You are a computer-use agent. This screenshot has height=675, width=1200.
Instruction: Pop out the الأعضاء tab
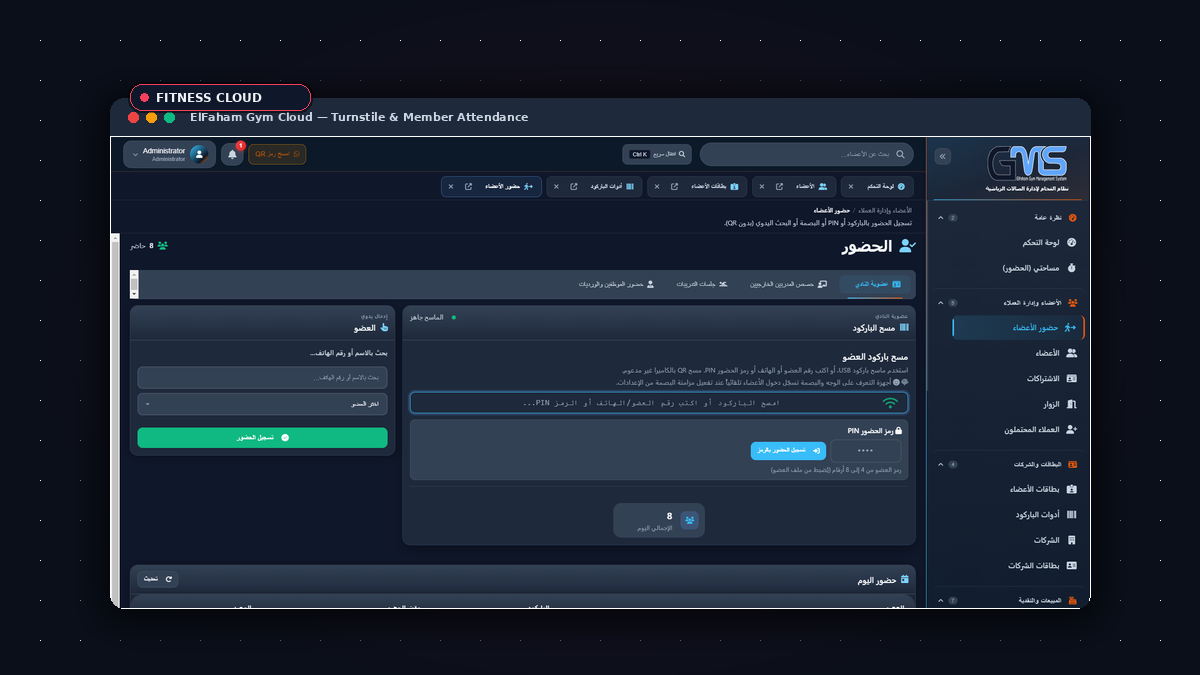coord(779,187)
